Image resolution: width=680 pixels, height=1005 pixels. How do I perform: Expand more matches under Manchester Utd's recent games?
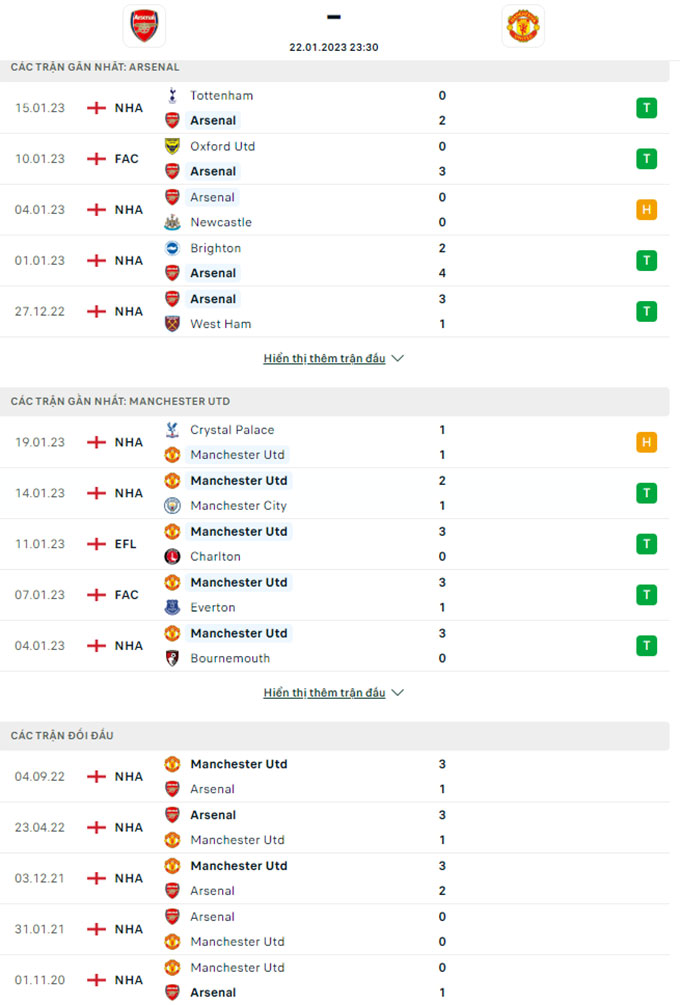coord(333,692)
